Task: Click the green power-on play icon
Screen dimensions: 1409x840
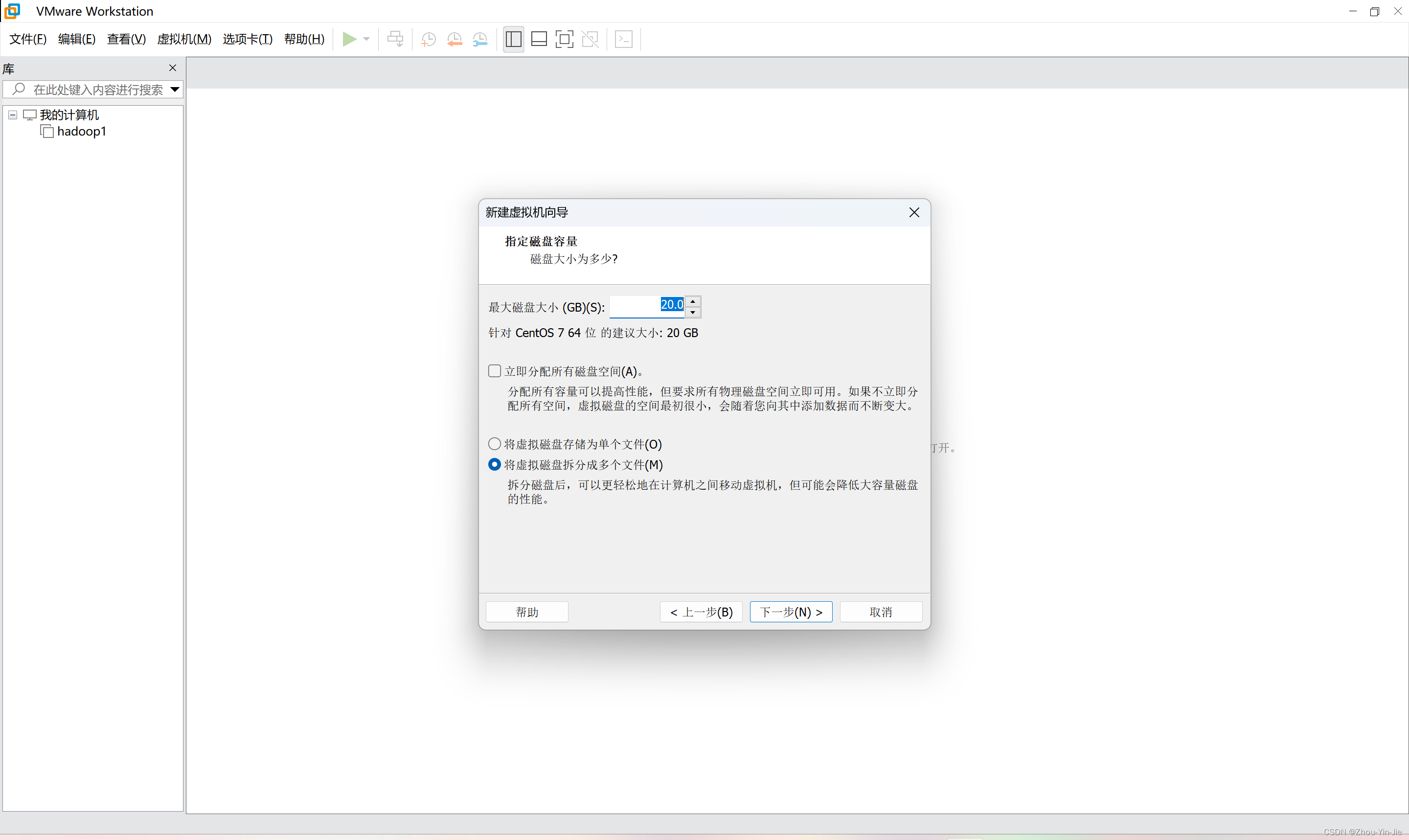Action: pyautogui.click(x=349, y=39)
